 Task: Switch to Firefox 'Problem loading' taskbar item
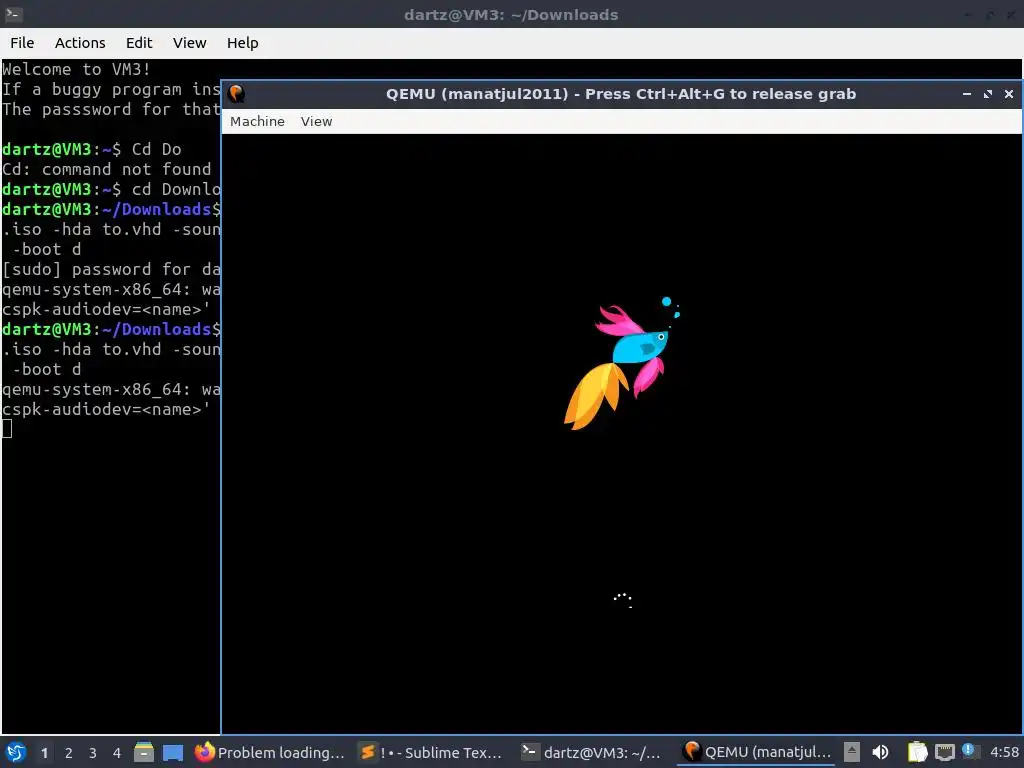270,752
